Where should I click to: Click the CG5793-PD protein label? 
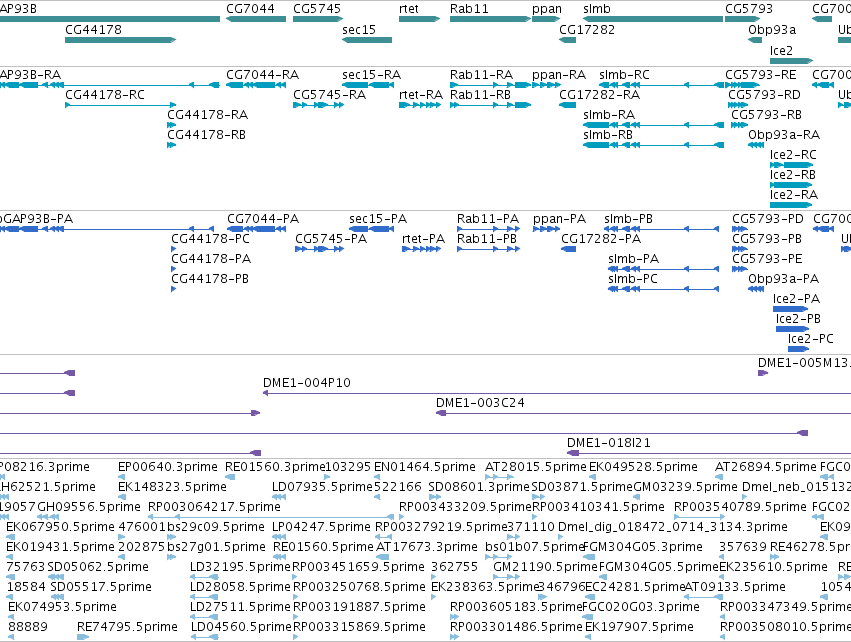767,219
